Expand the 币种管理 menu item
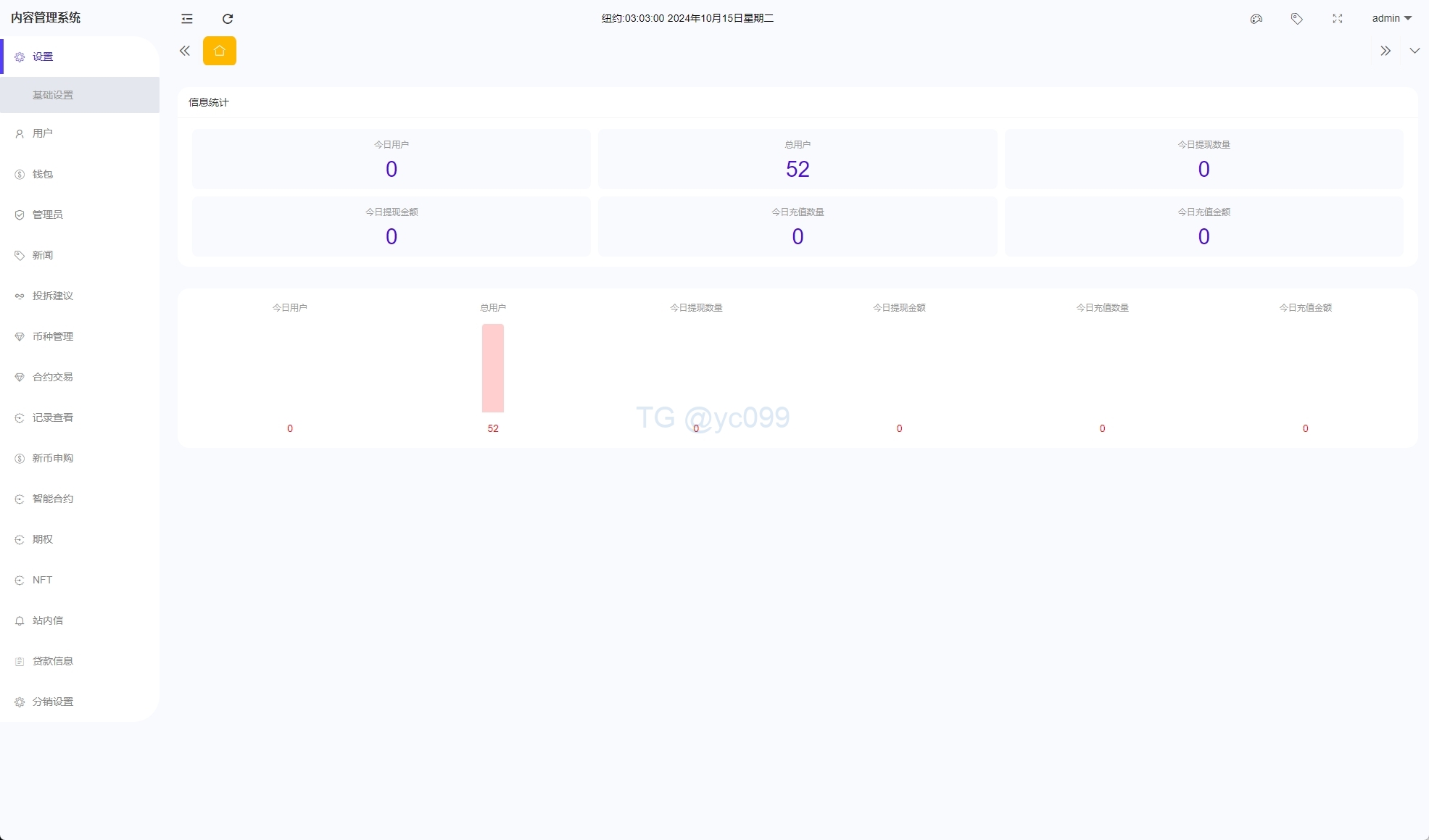Screen dimensions: 1429x840 [53, 336]
